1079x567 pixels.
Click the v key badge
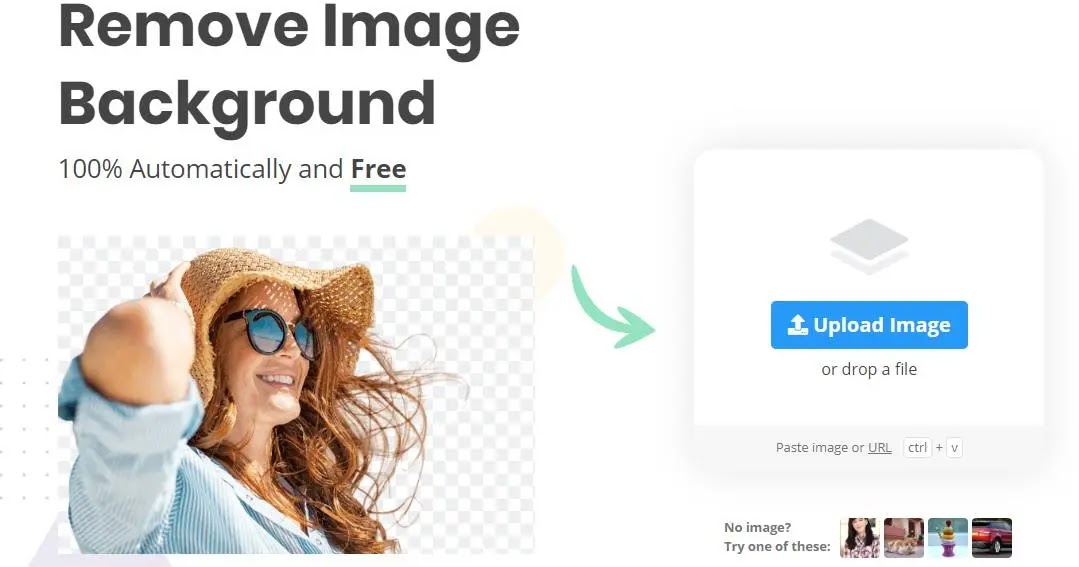954,447
